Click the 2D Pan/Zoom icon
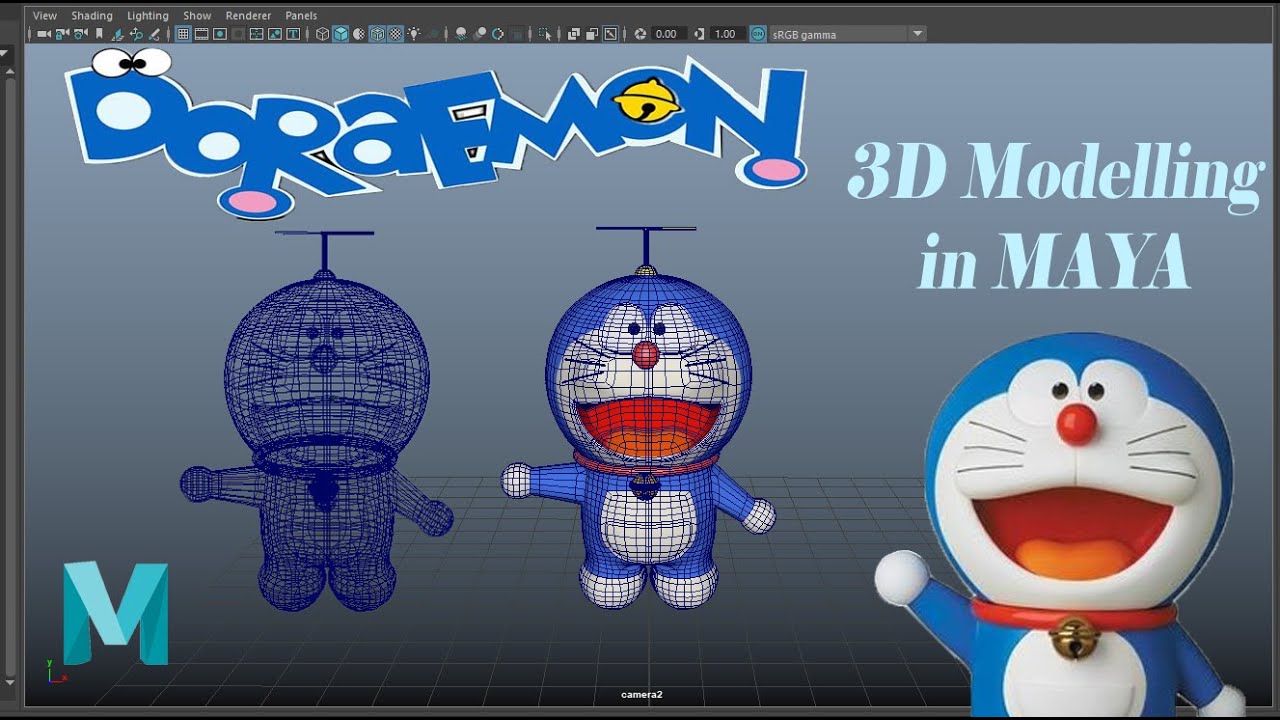The image size is (1280, 720). pyautogui.click(x=135, y=34)
